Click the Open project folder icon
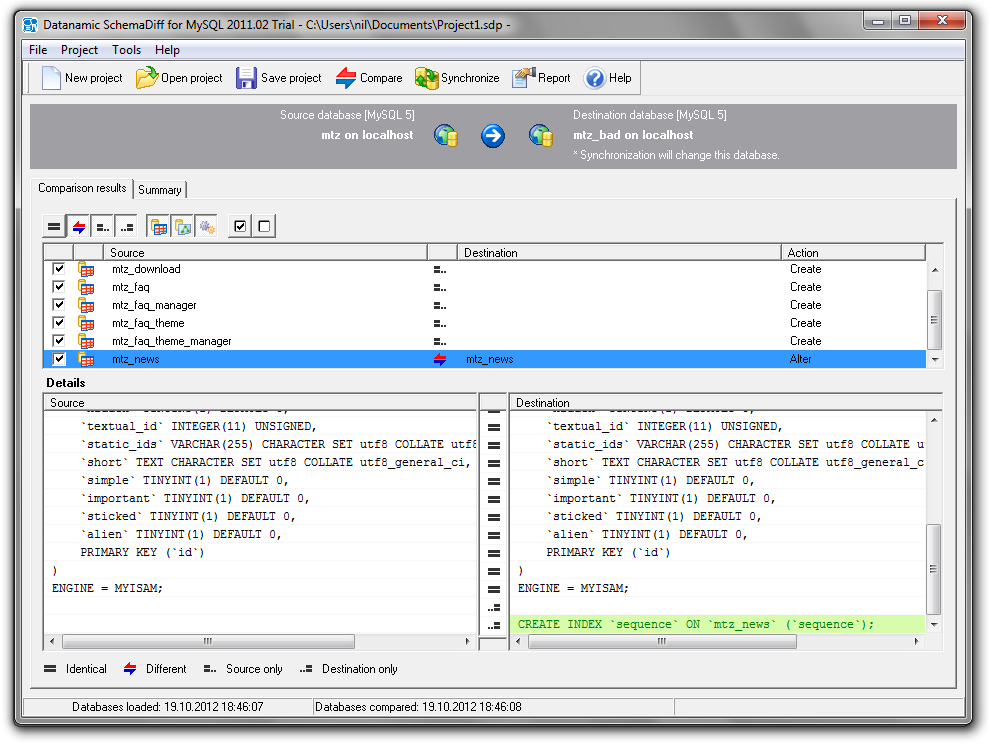This screenshot has height=744, width=989. click(146, 78)
